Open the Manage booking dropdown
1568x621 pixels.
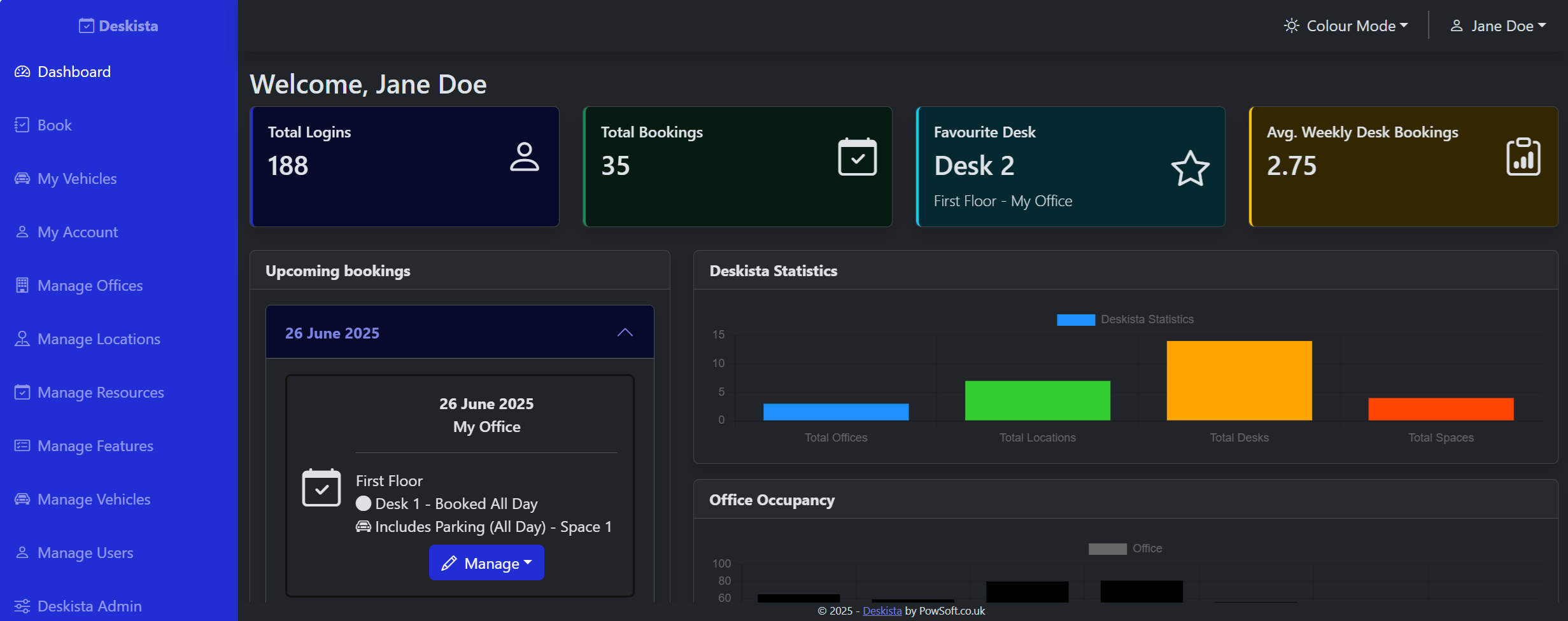coord(486,563)
